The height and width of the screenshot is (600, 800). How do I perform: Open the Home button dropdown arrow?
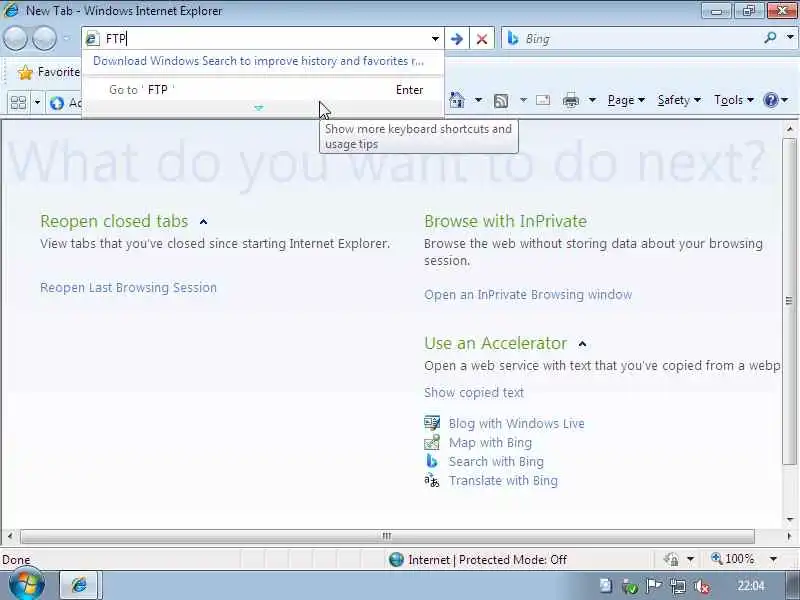click(x=479, y=100)
